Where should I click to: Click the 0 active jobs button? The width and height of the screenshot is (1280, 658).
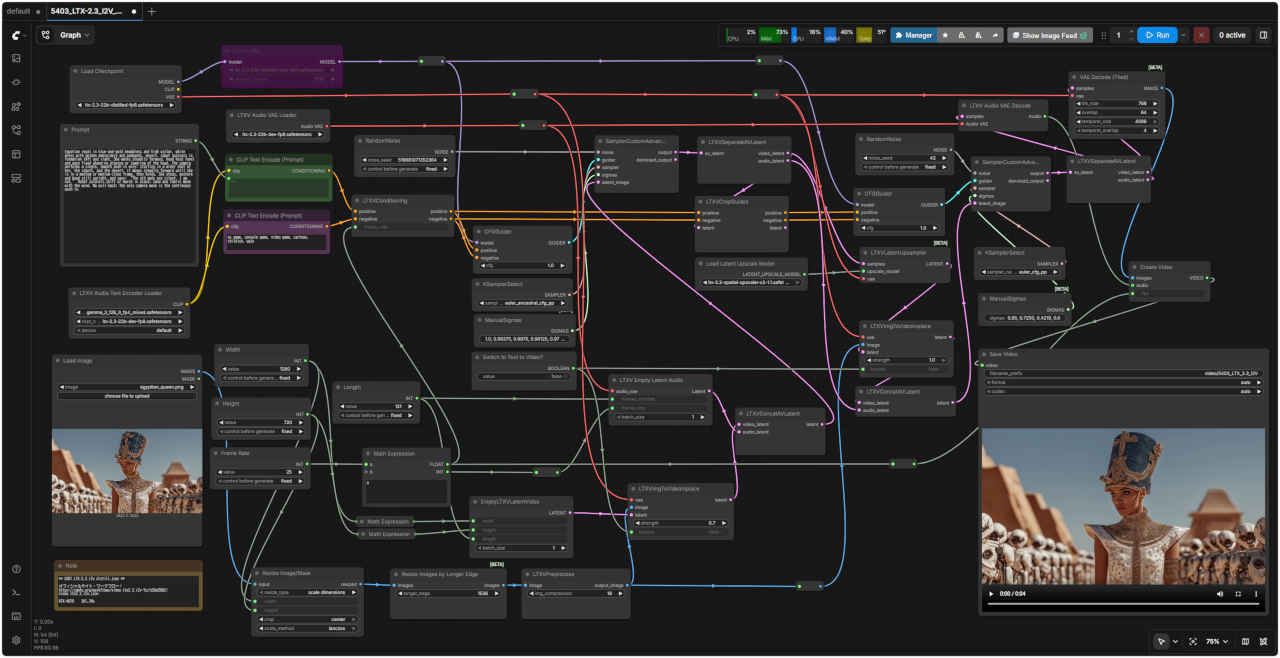point(1232,35)
